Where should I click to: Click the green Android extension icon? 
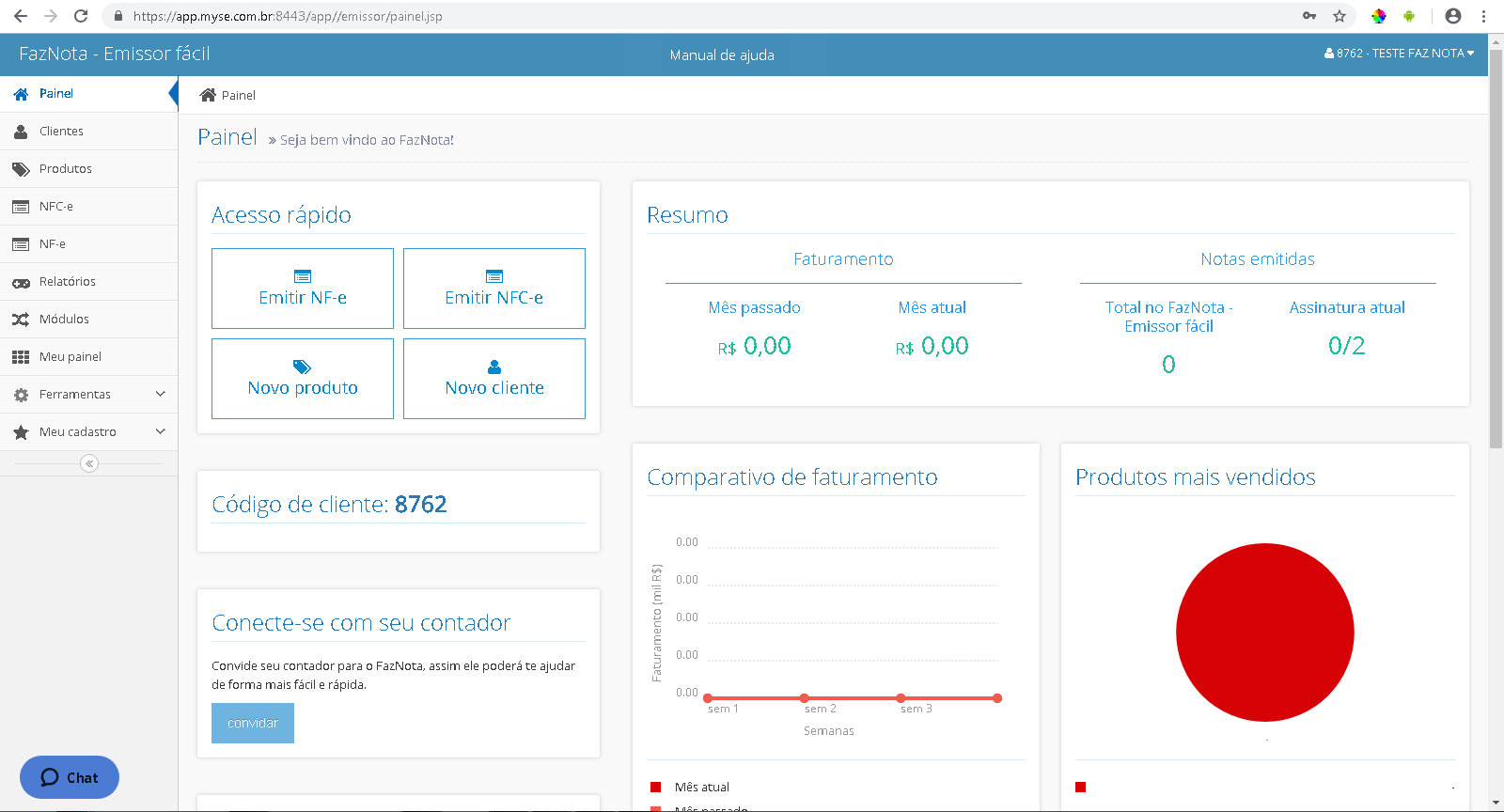pos(1409,16)
